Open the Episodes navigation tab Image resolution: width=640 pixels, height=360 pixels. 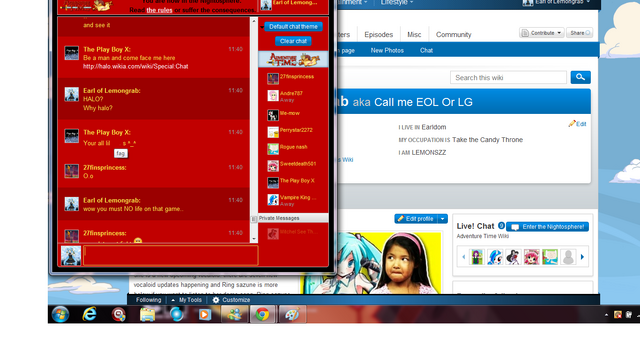pos(378,35)
